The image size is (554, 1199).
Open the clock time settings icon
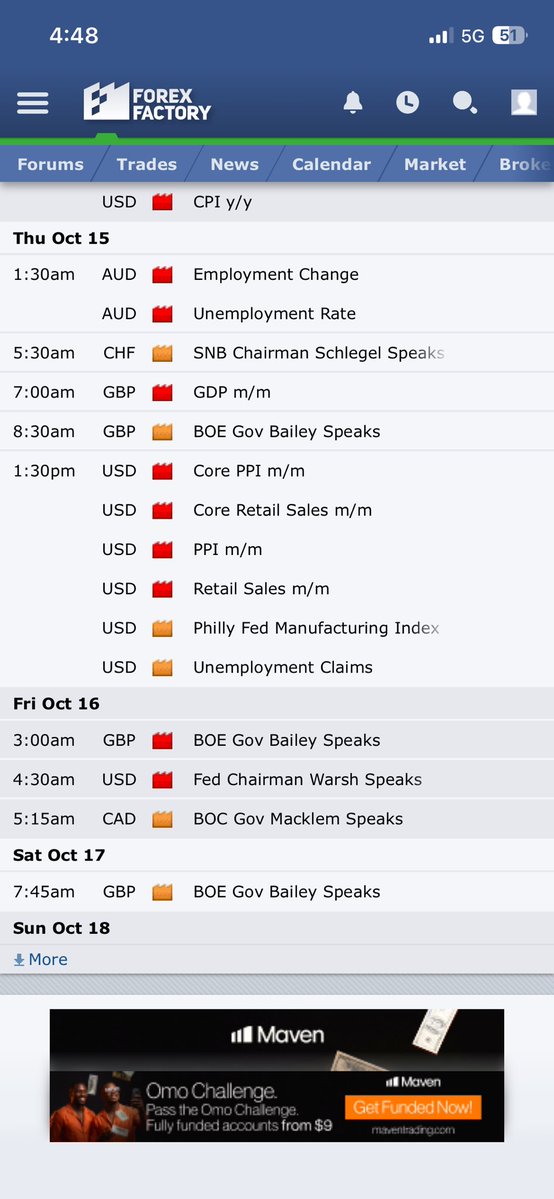tap(407, 102)
